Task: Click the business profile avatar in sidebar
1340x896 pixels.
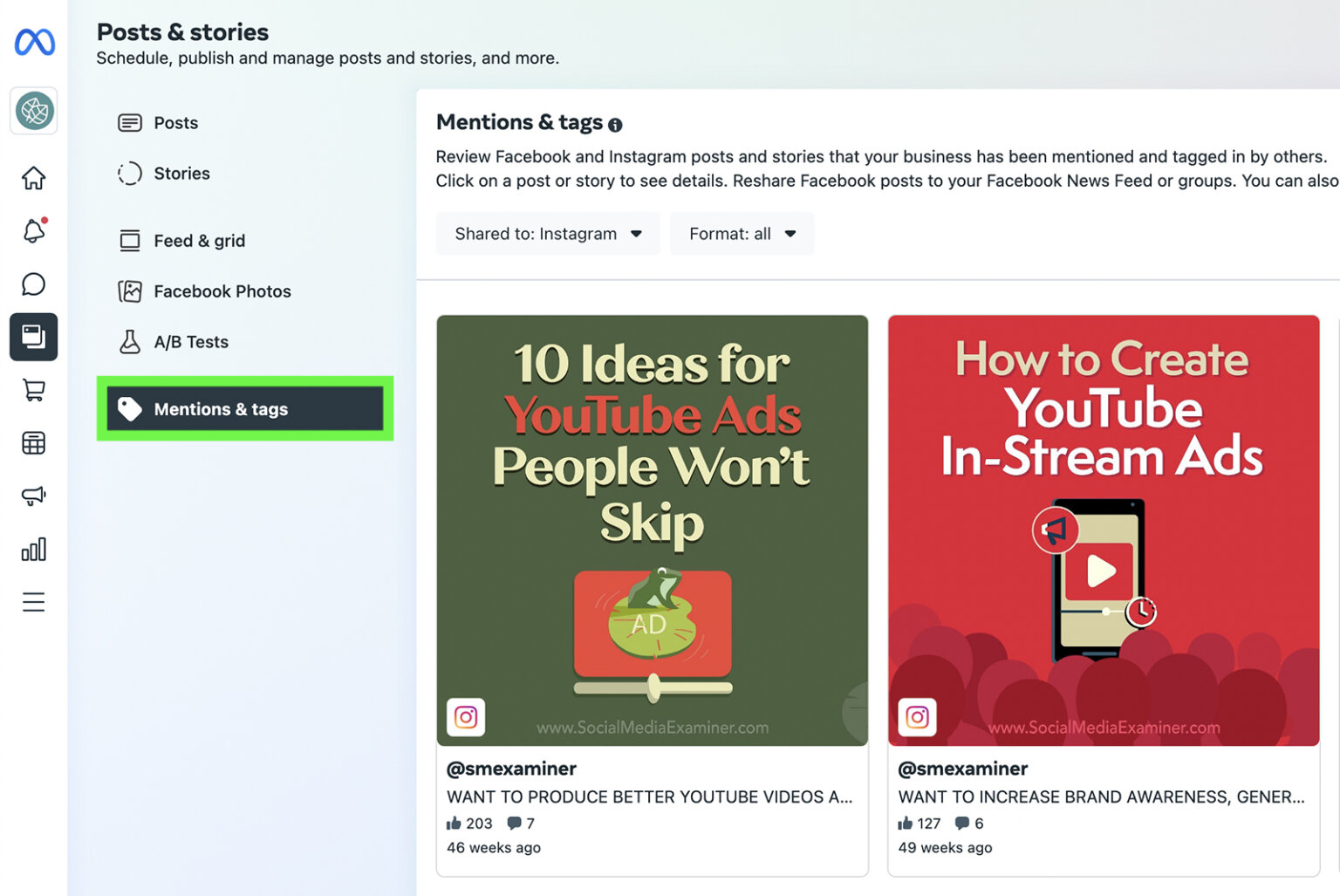Action: pos(33,111)
